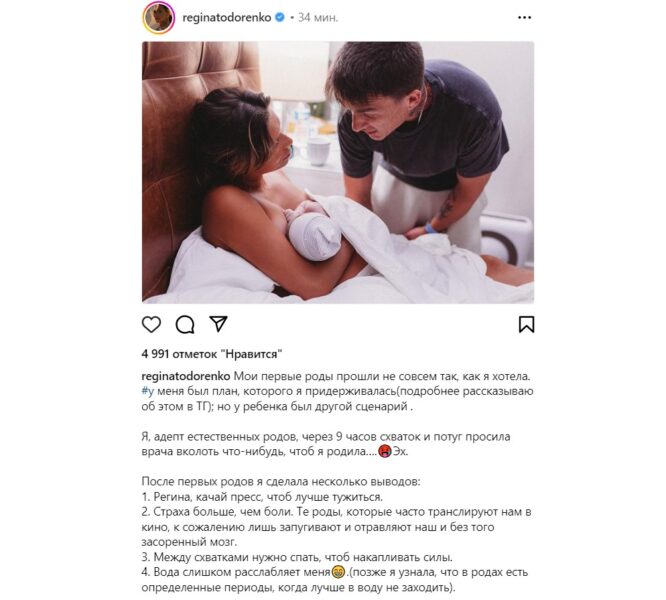The image size is (666, 600).
Task: View who liked via '4 991 отметок Нравится'
Action: tap(212, 354)
